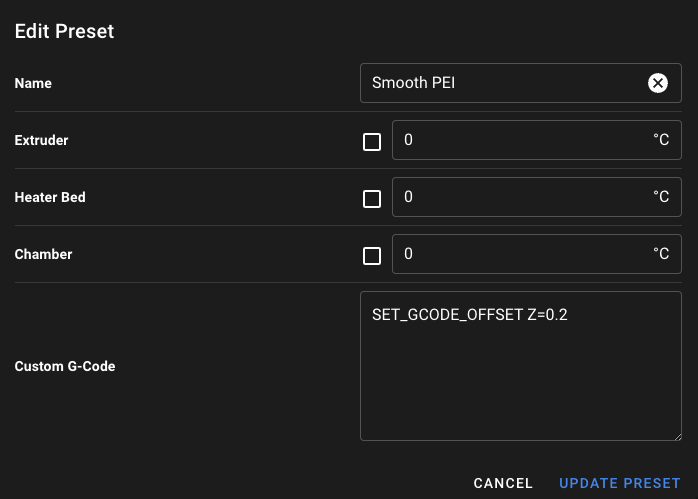Click the SET_GCODE_OFFSET Z=0.2 text line
The image size is (698, 499).
[470, 315]
